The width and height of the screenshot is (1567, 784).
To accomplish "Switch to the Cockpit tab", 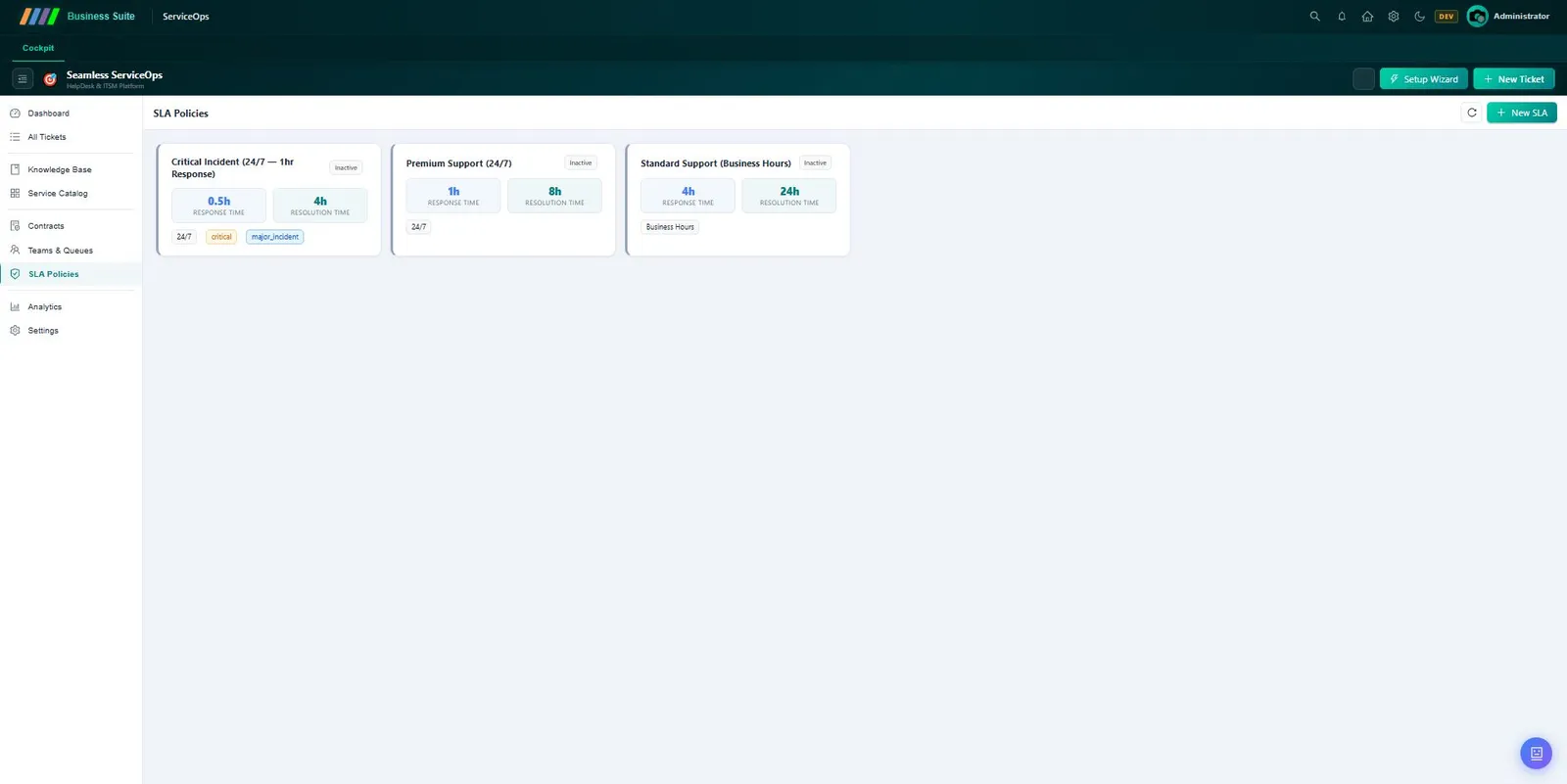I will [38, 48].
